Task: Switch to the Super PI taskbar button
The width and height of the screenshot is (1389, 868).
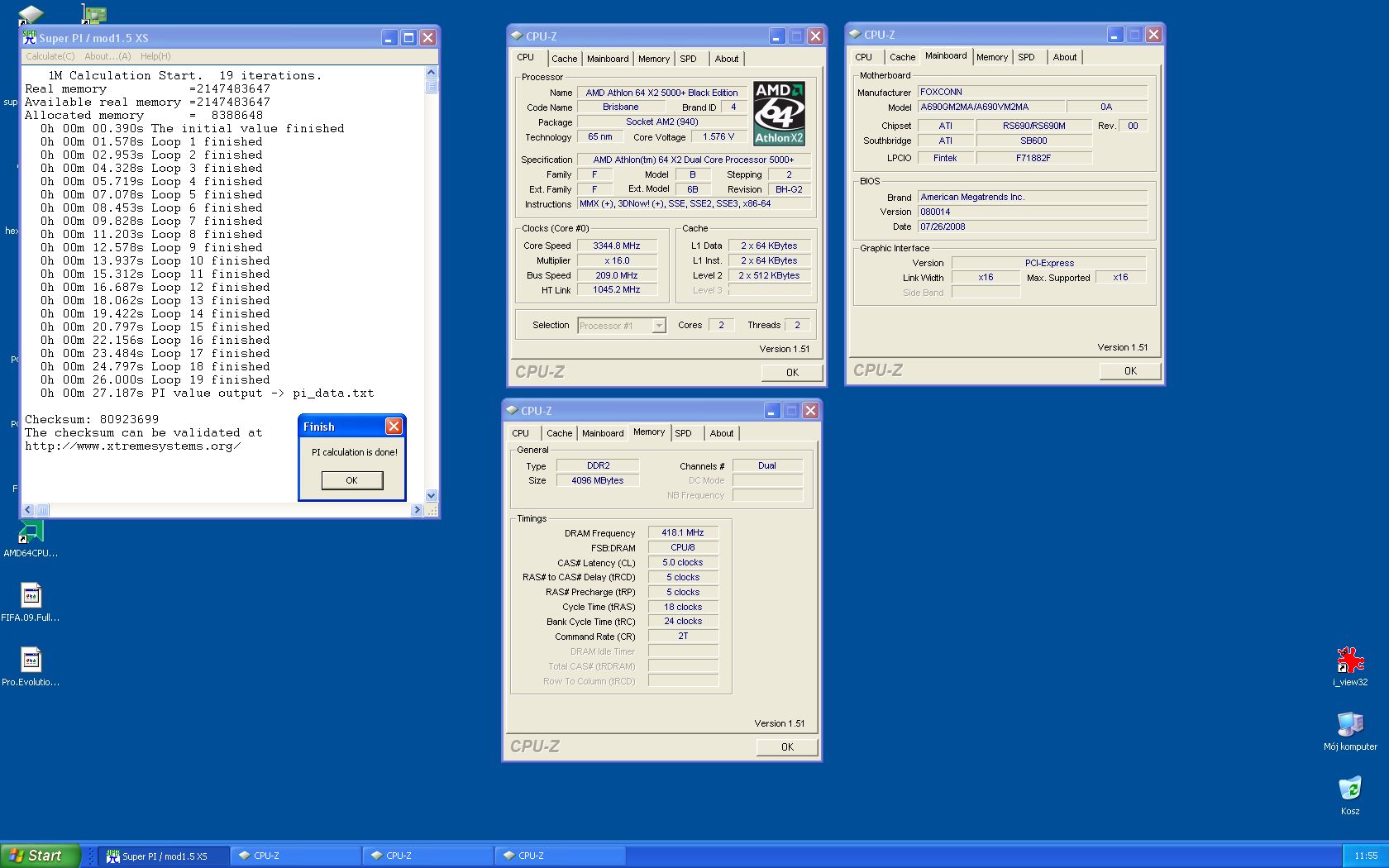Action: tap(164, 856)
